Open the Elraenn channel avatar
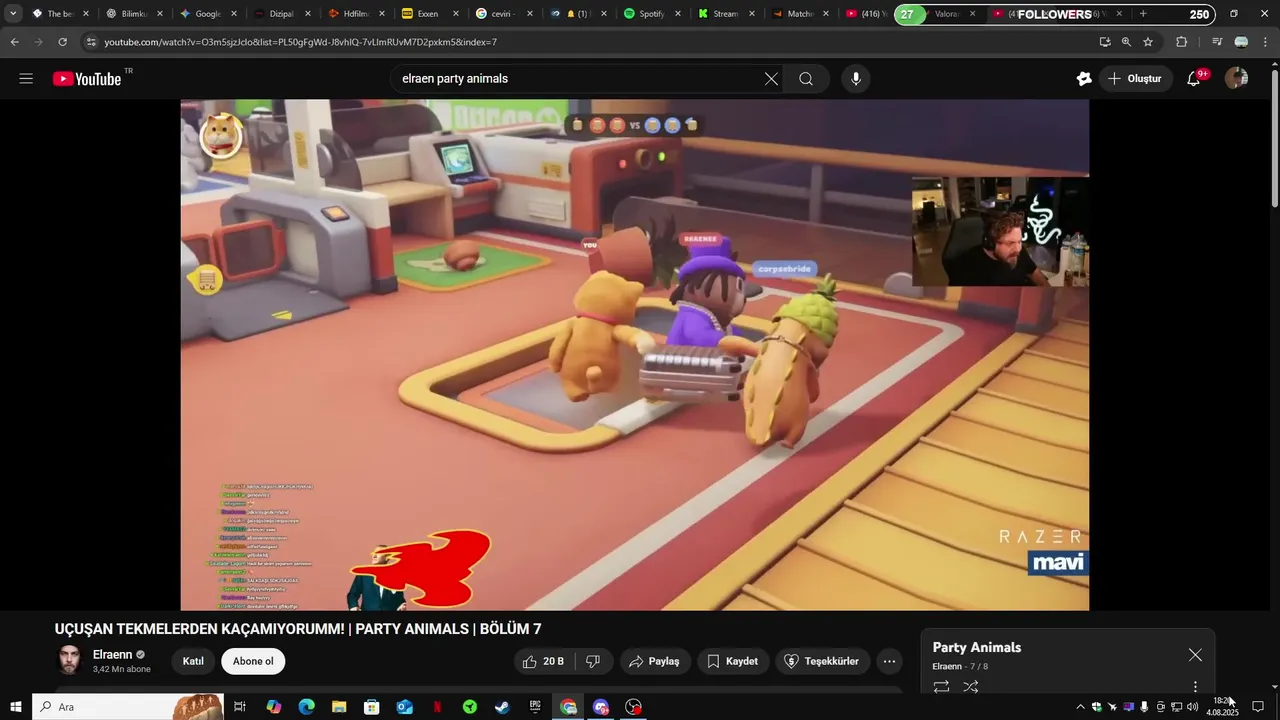The height and width of the screenshot is (720, 1280). [69, 661]
